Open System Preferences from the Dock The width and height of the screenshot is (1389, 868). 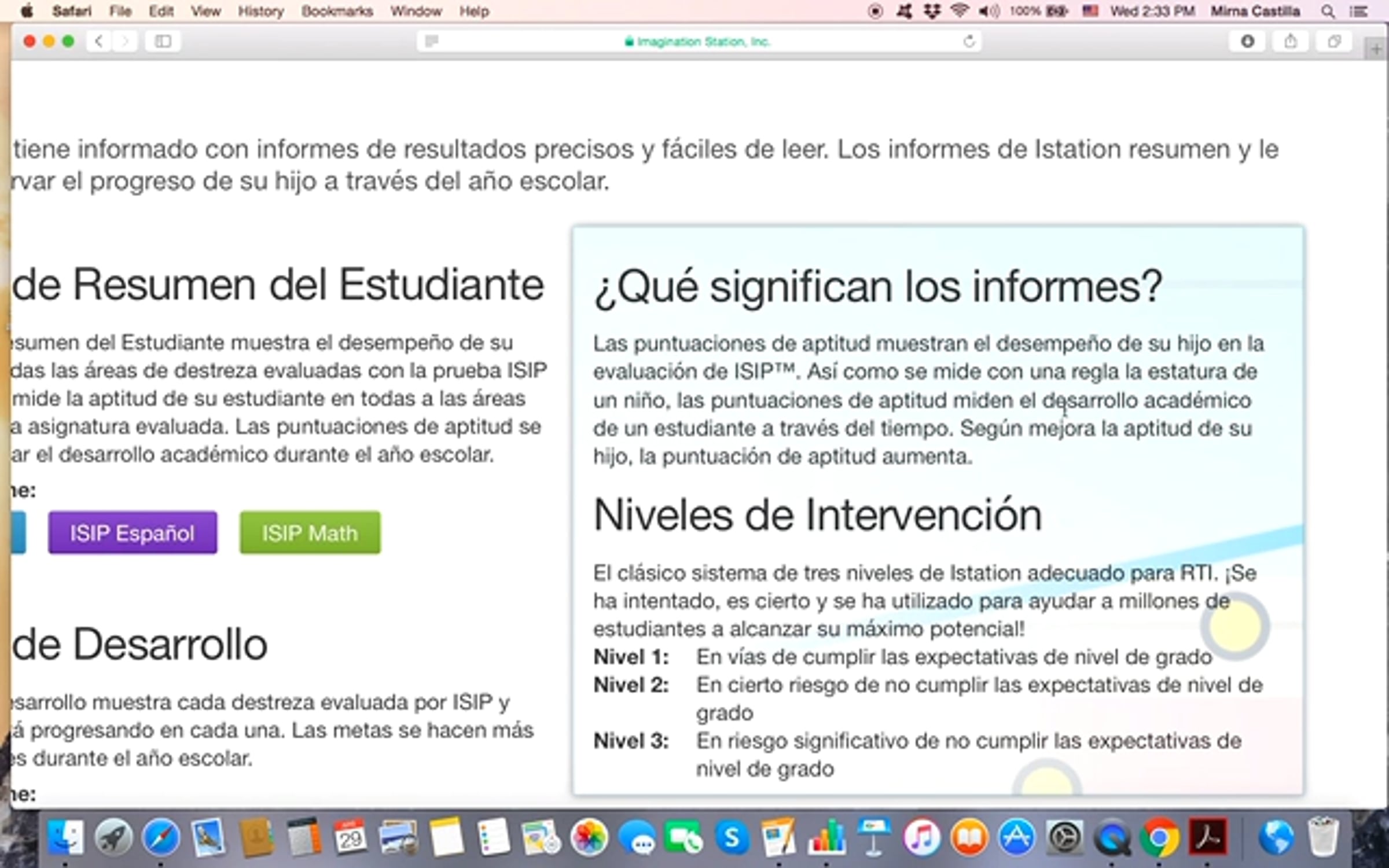[1065, 837]
